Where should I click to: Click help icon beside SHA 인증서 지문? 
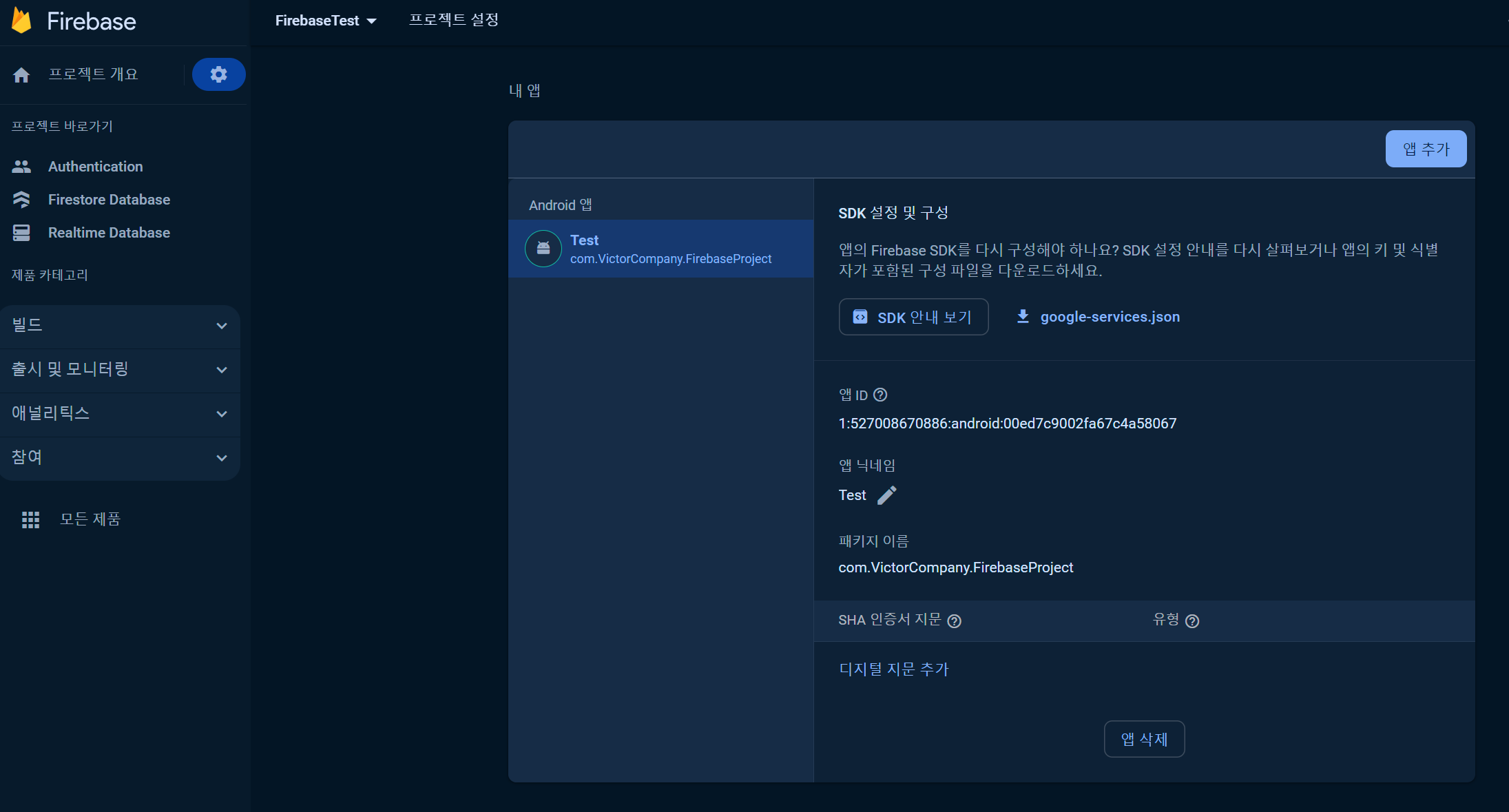(x=954, y=621)
